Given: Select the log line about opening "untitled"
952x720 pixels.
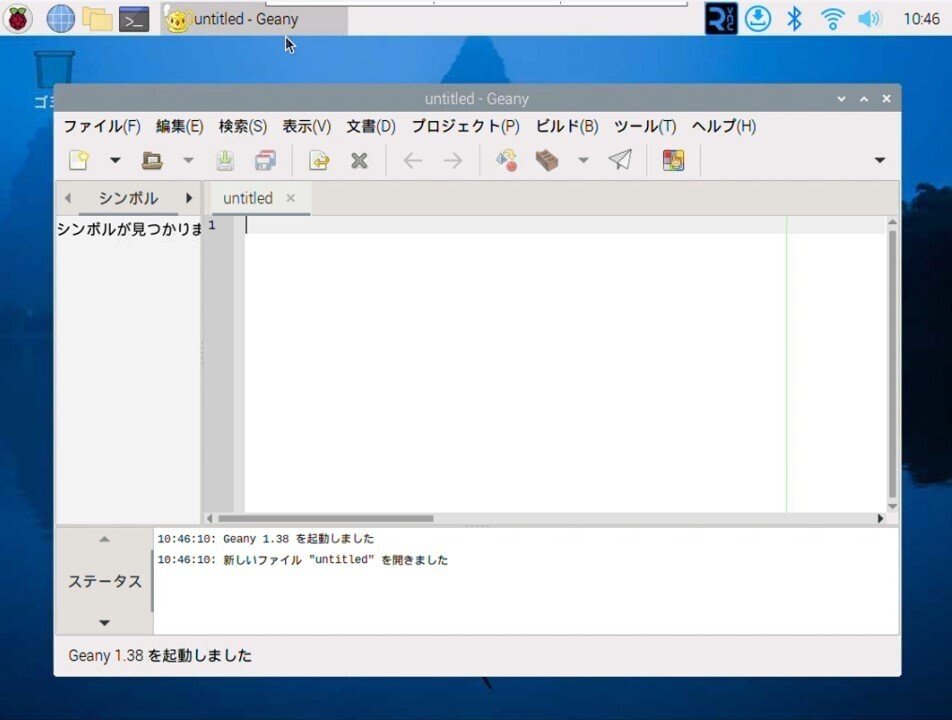Looking at the screenshot, I should pyautogui.click(x=302, y=560).
